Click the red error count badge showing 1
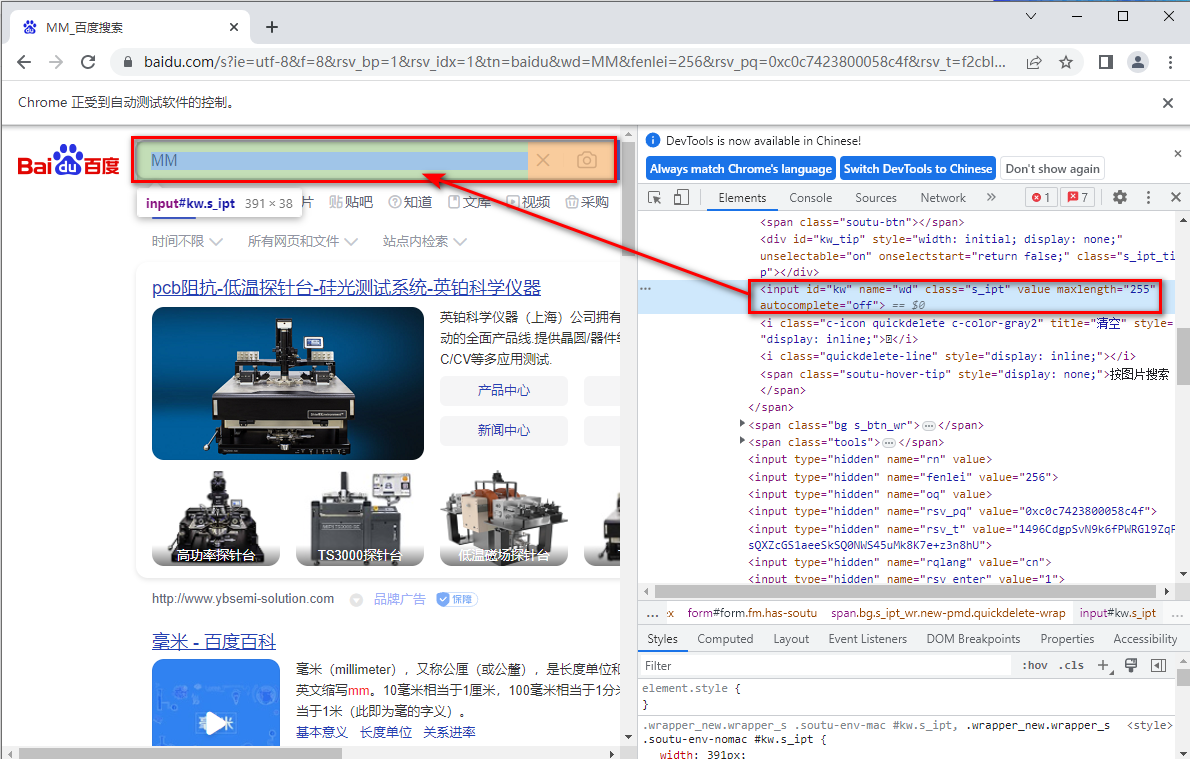Screen dimensions: 1190x759 tap(1040, 197)
